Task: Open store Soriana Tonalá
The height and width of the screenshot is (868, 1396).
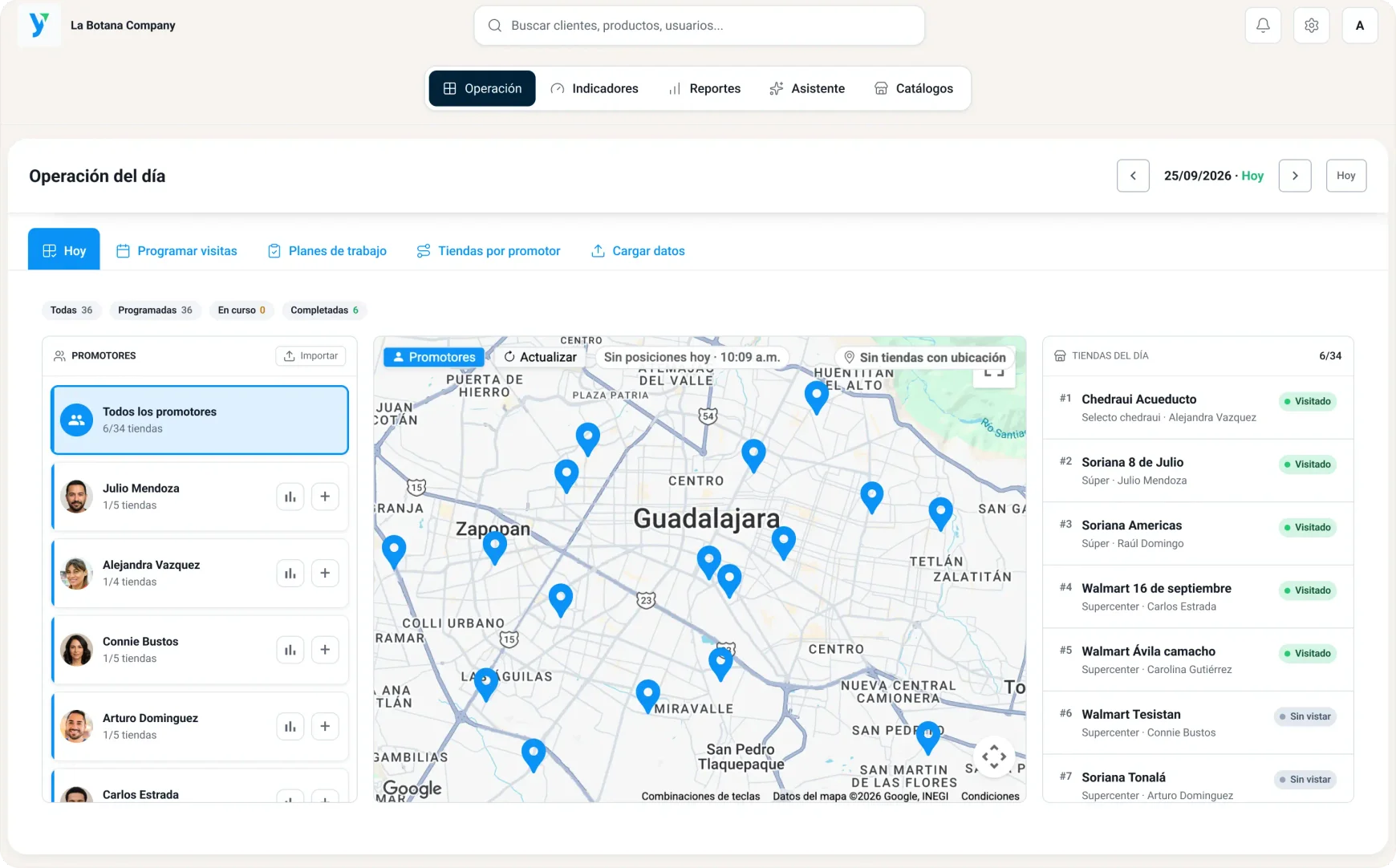Action: pos(1198,779)
